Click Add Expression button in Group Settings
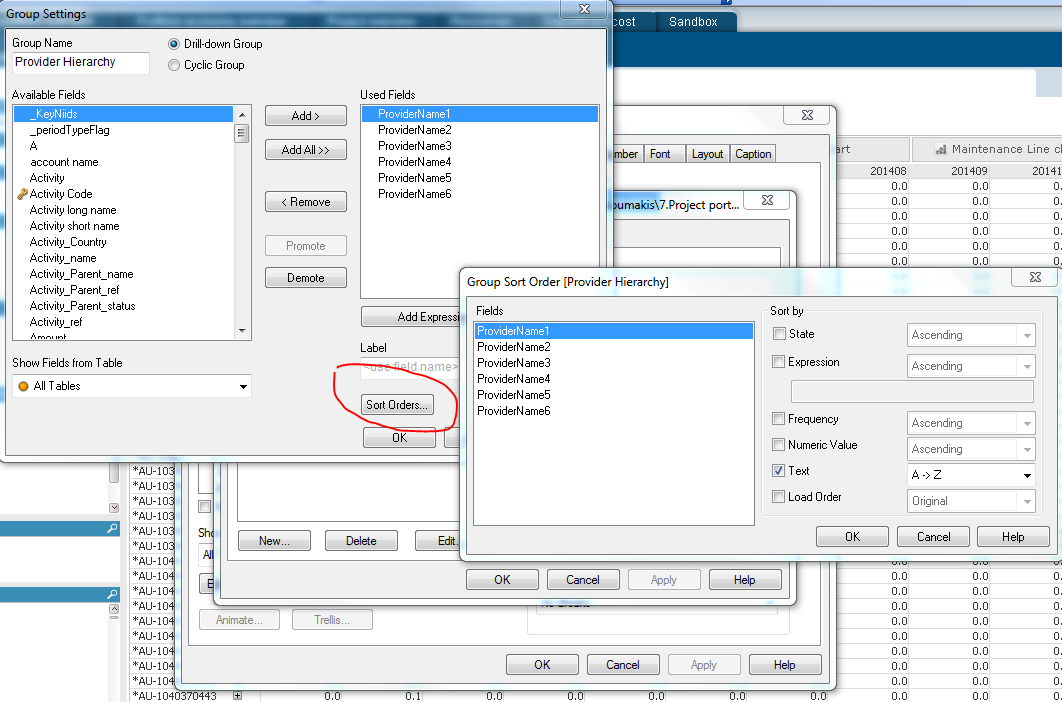Viewport: 1062px width, 702px height. [x=411, y=316]
